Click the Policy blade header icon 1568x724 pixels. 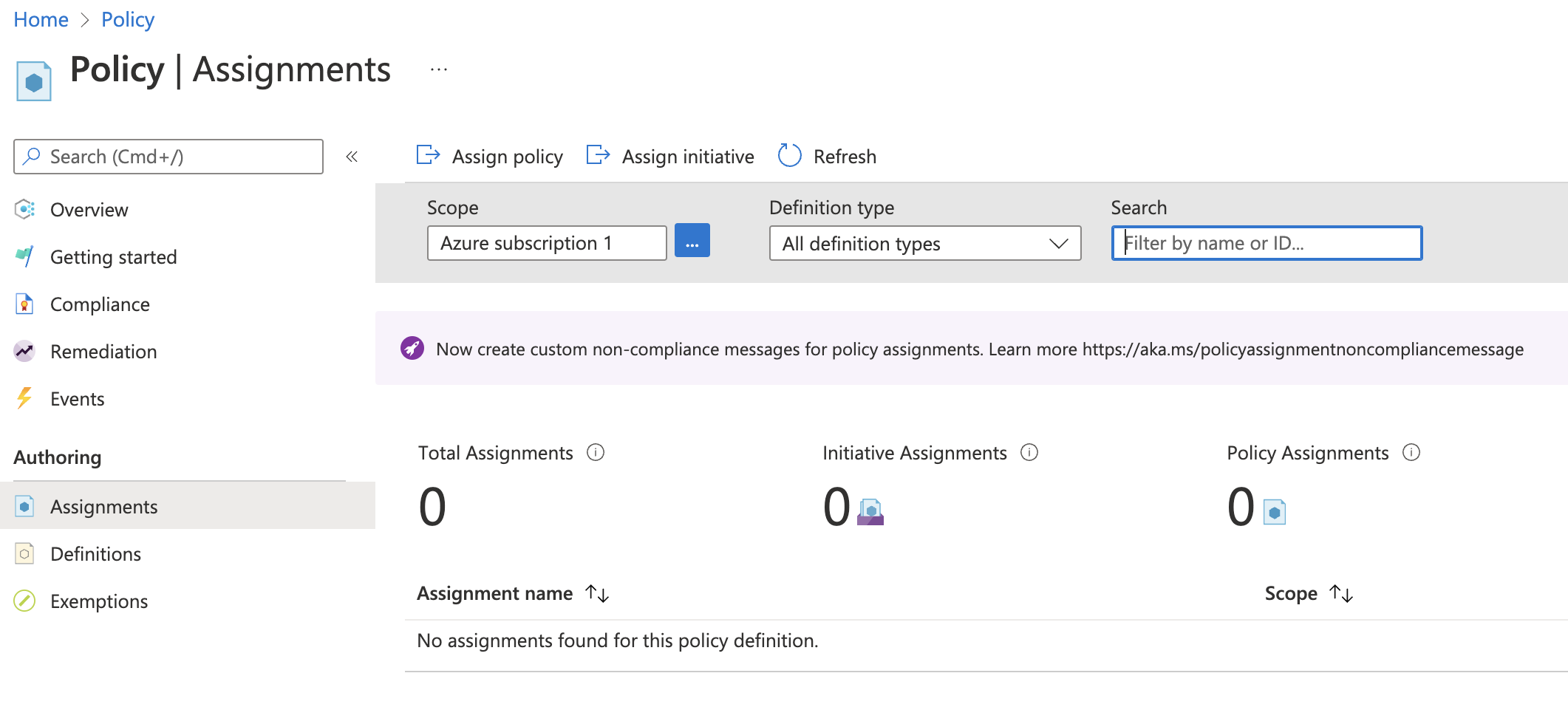click(34, 81)
